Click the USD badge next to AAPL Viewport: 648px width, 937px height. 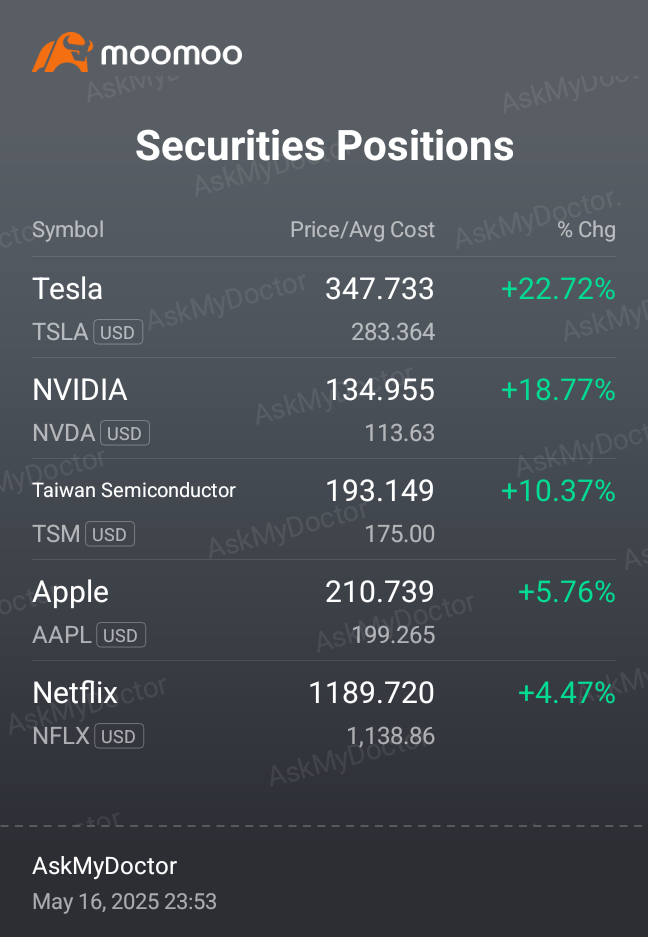[x=121, y=635]
